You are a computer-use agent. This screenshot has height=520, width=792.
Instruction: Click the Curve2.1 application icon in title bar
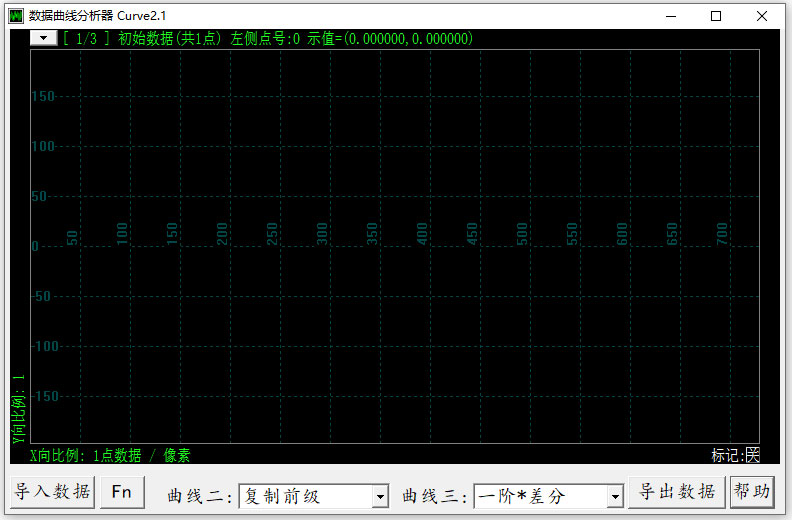point(16,16)
